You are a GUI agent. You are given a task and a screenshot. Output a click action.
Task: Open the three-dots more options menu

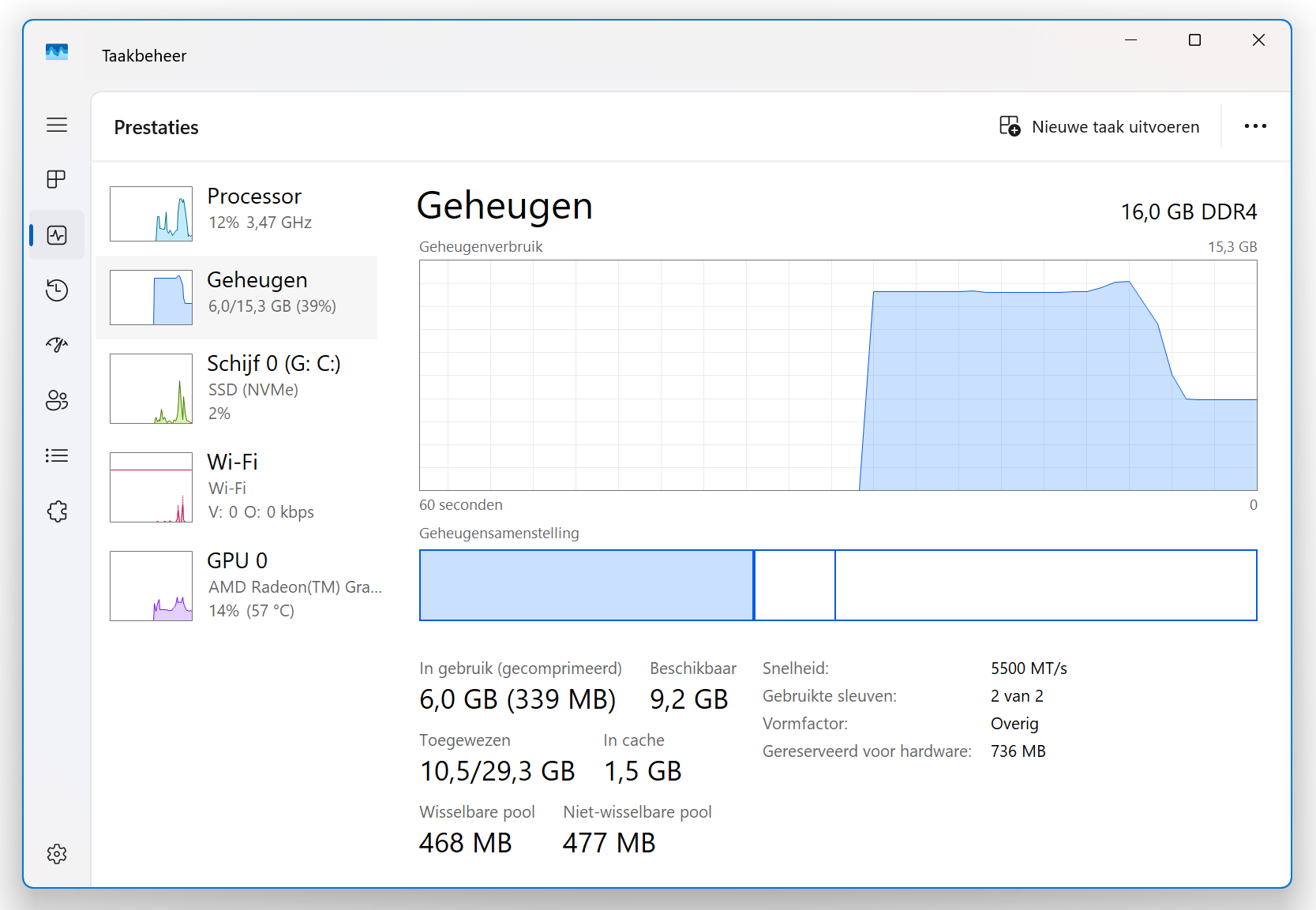coord(1255,126)
